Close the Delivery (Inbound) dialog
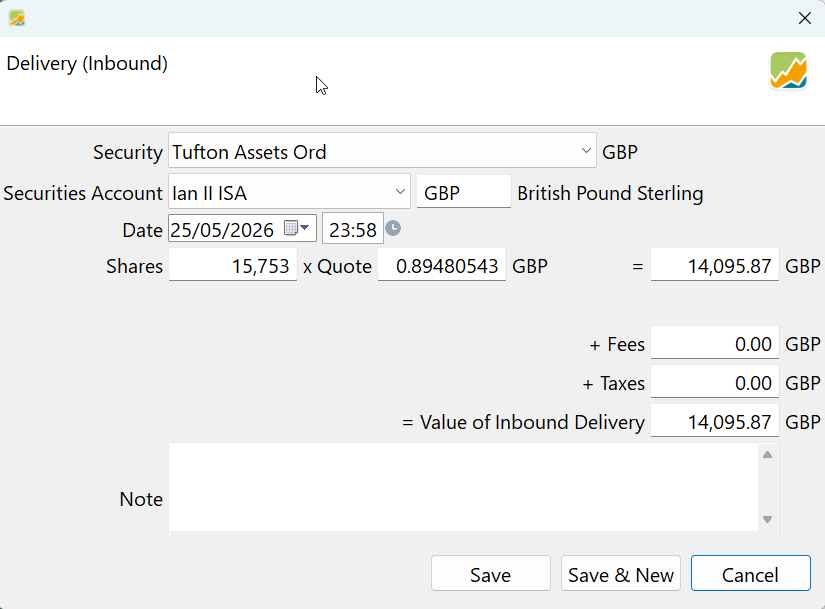This screenshot has width=825, height=609. click(804, 18)
